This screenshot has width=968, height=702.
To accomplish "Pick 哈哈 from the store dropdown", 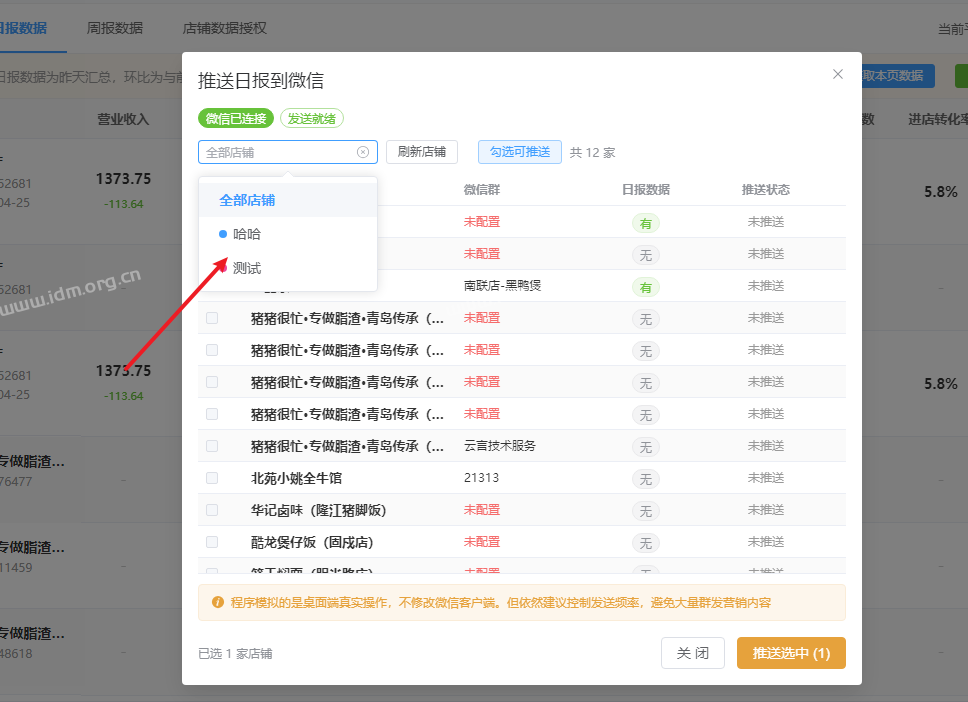I will (x=247, y=234).
